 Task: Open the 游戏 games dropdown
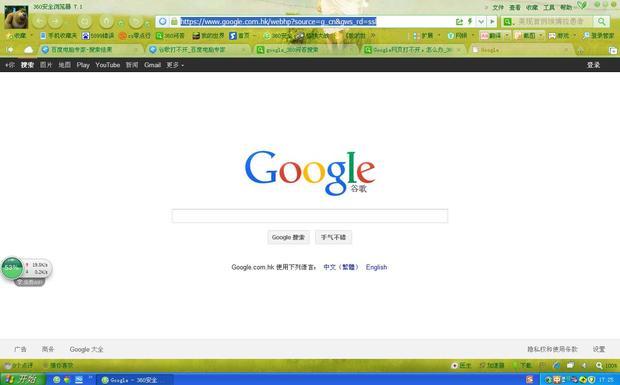pyautogui.click(x=562, y=36)
